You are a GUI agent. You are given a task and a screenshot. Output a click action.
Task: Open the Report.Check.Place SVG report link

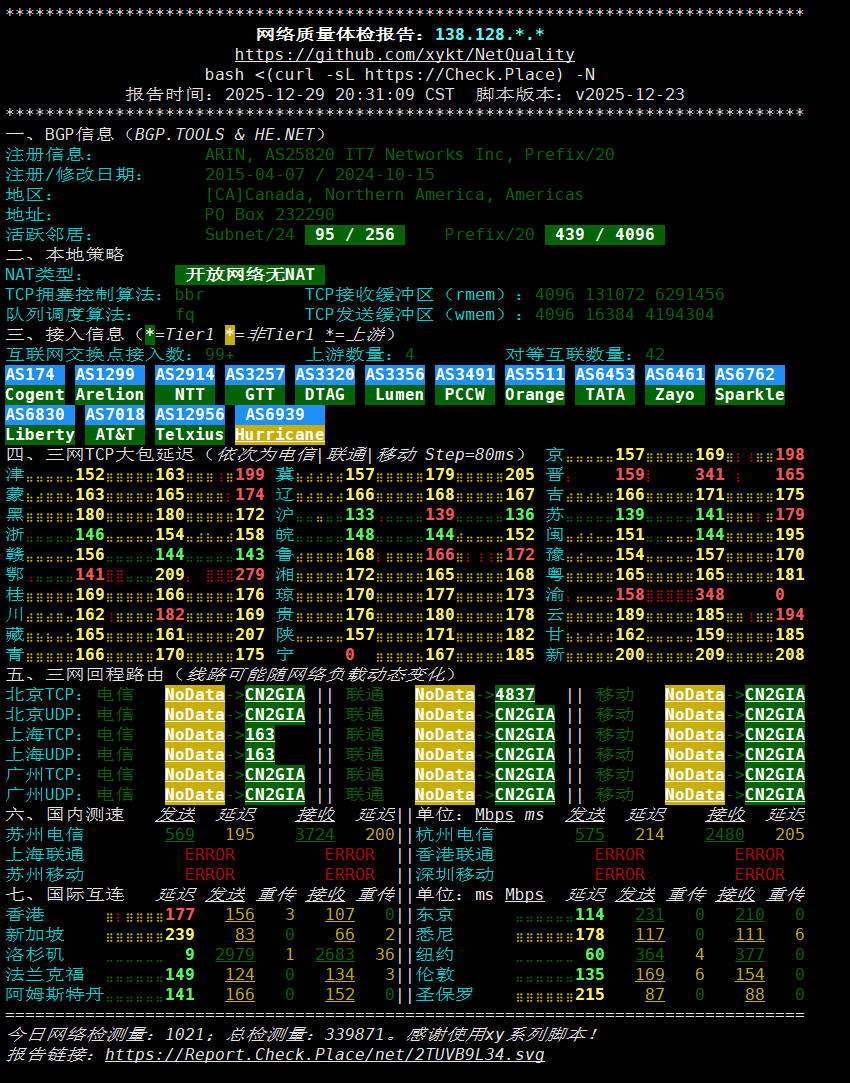coord(324,1054)
